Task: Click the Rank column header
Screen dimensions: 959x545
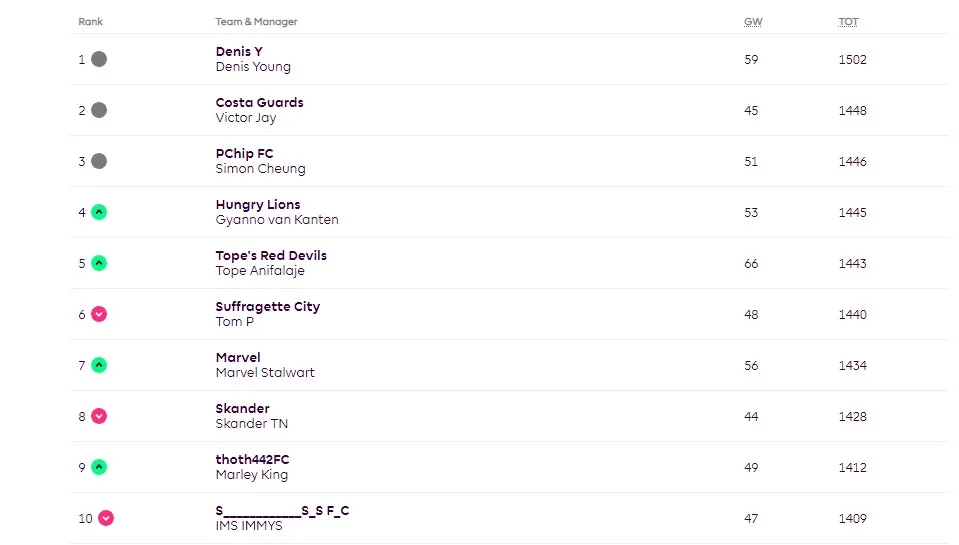Action: point(91,21)
